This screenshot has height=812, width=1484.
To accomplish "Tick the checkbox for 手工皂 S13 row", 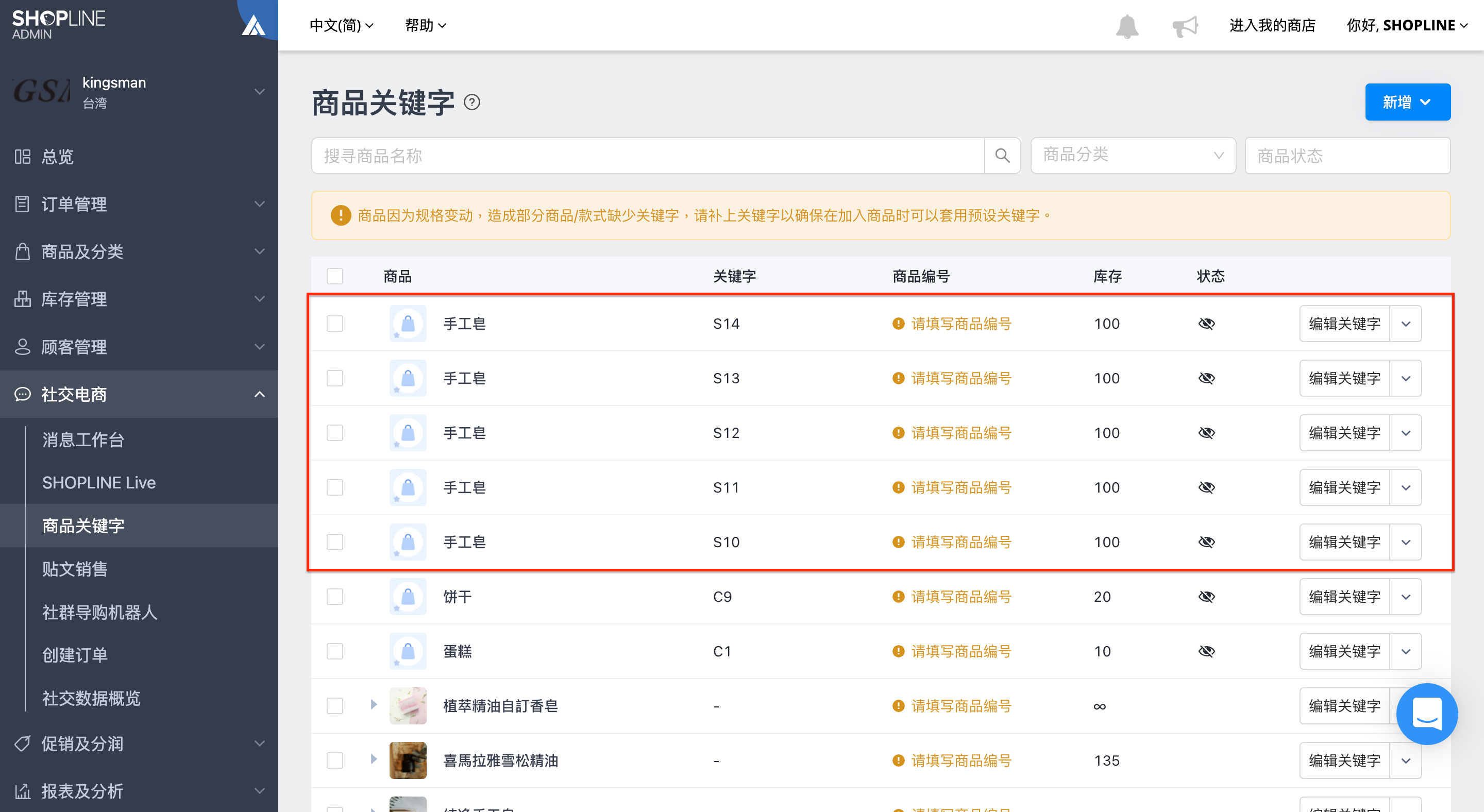I will point(335,378).
